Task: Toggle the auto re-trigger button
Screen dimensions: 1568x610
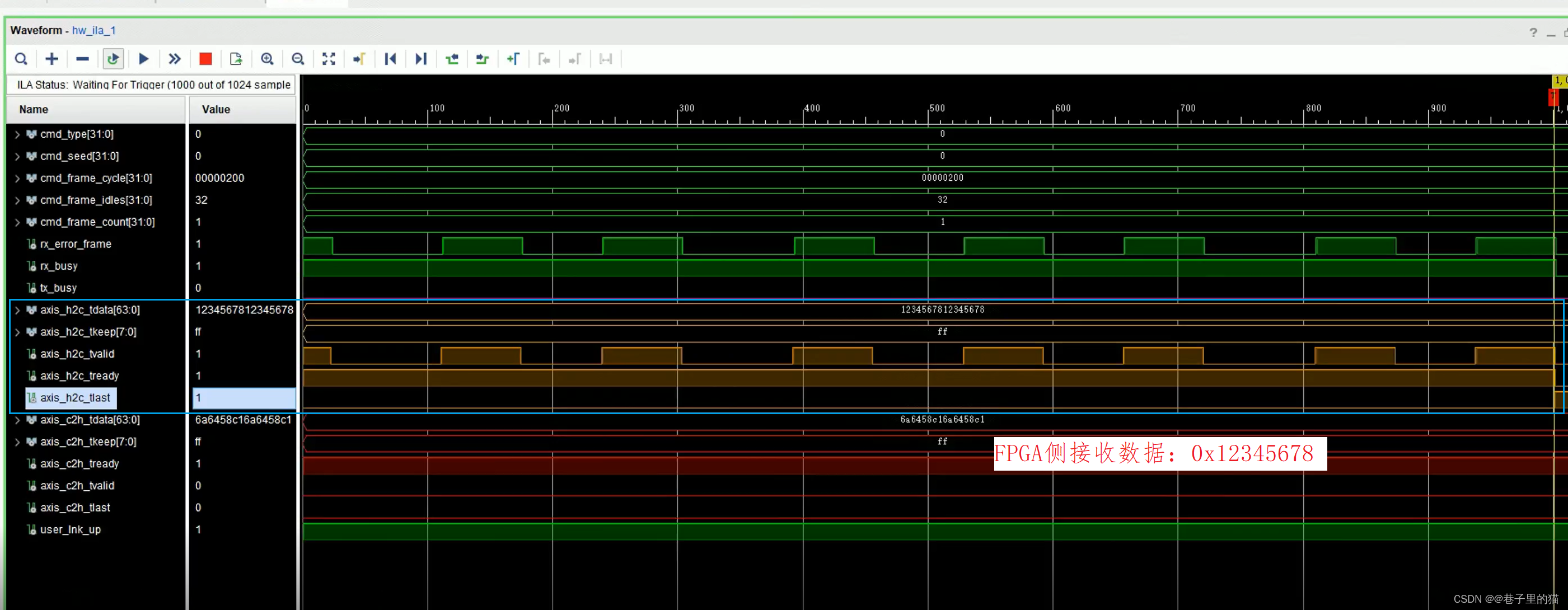Action: (x=113, y=59)
